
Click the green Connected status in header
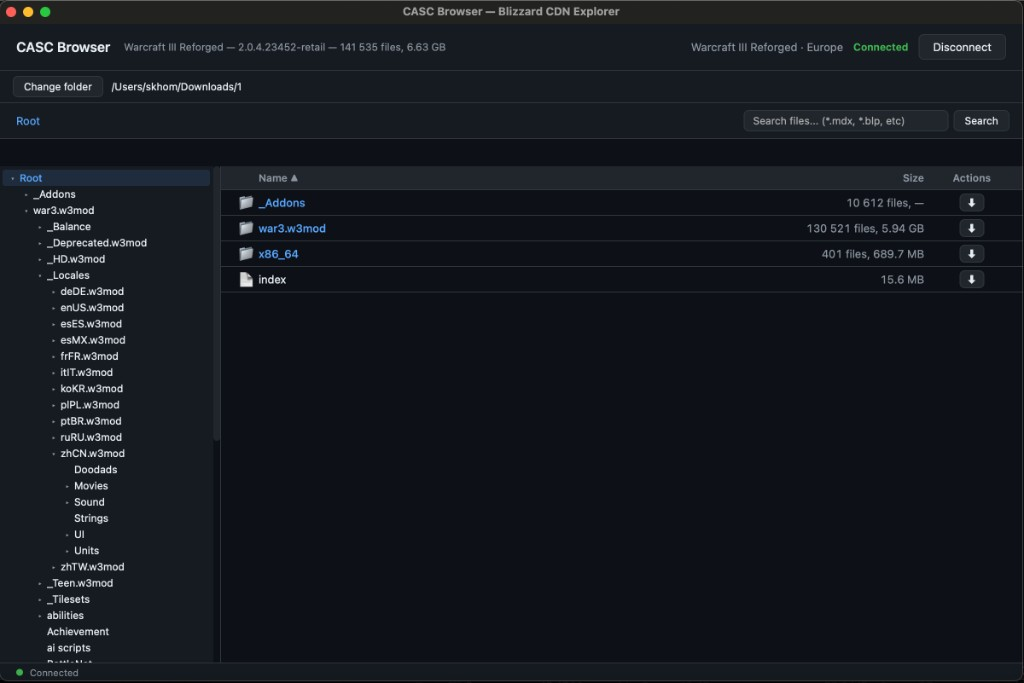tap(880, 47)
